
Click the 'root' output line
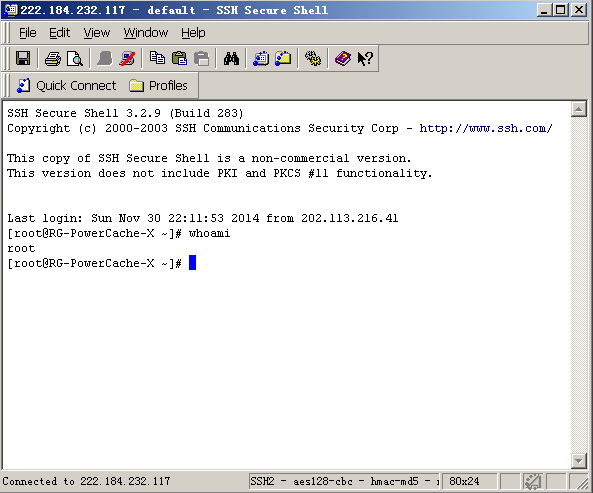tap(21, 248)
